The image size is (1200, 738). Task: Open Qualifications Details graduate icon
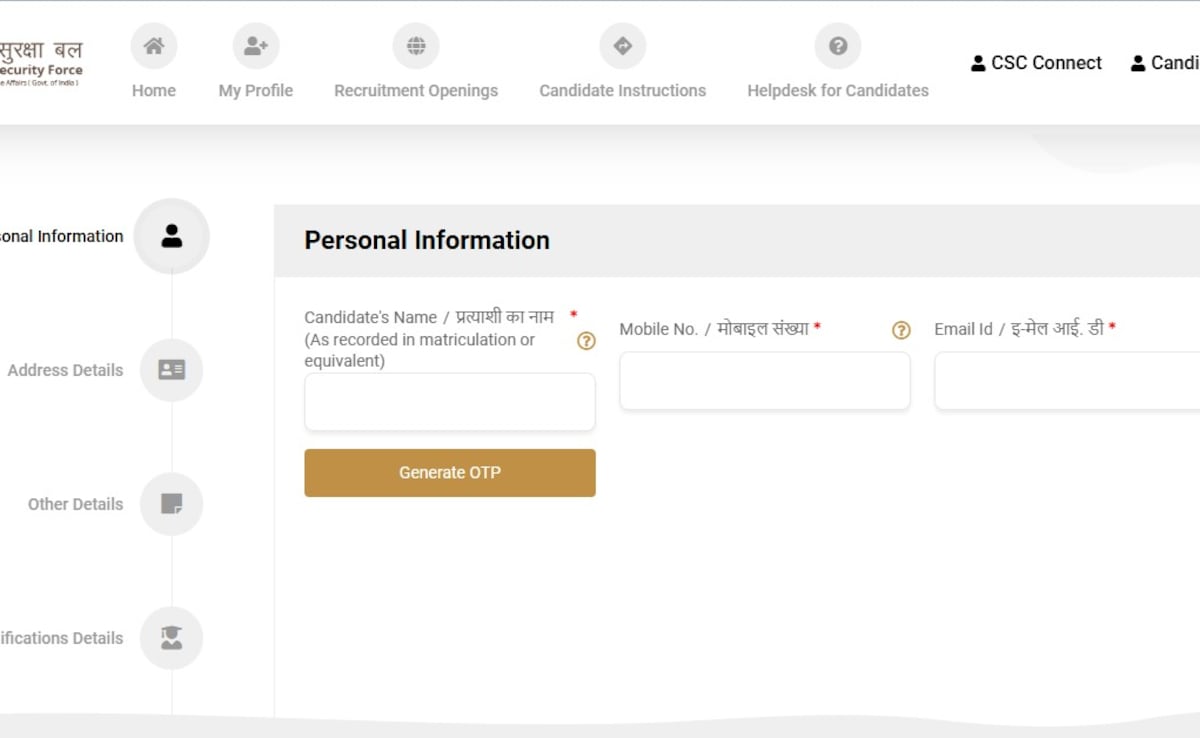(172, 638)
